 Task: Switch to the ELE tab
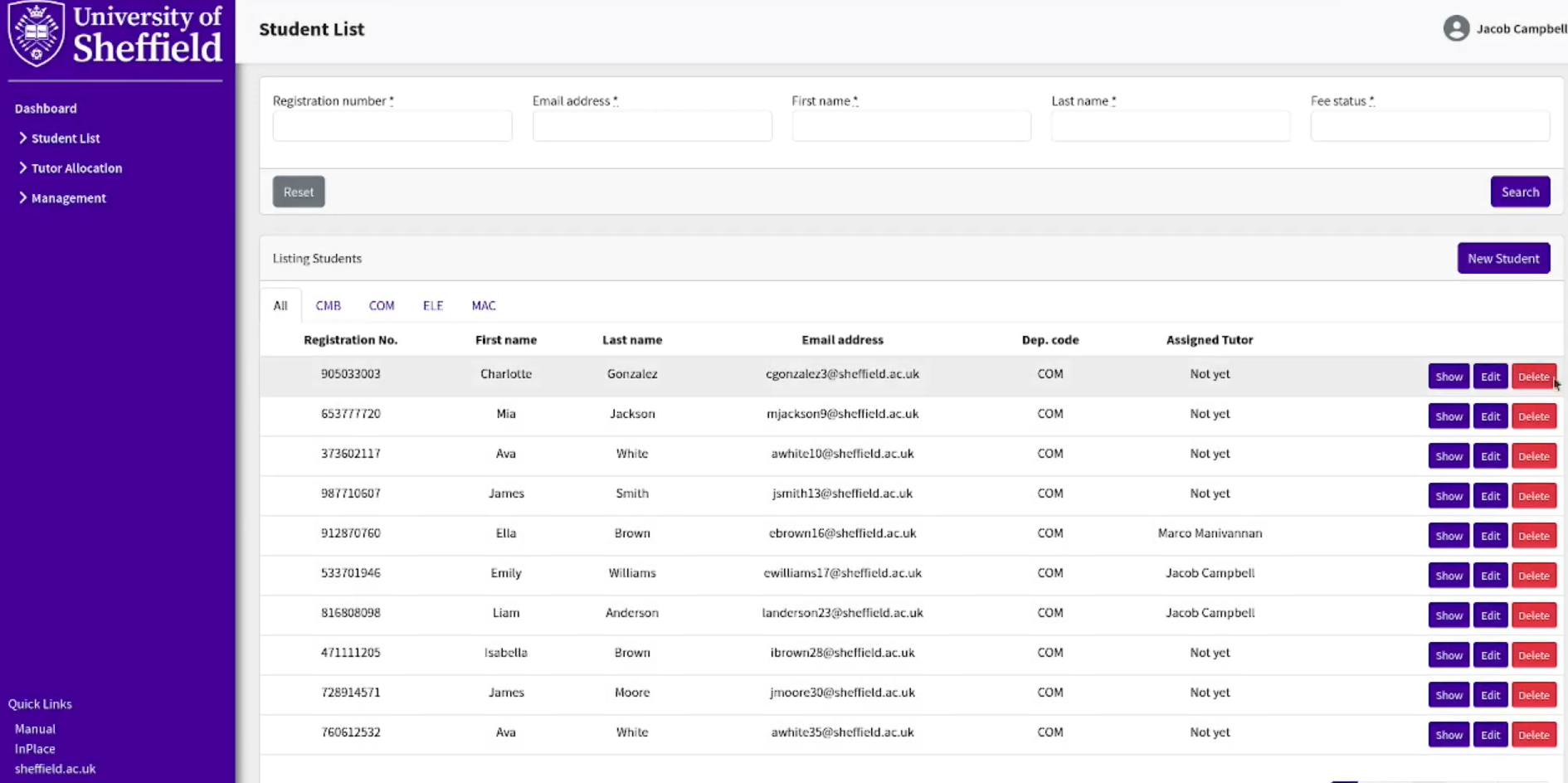point(433,305)
